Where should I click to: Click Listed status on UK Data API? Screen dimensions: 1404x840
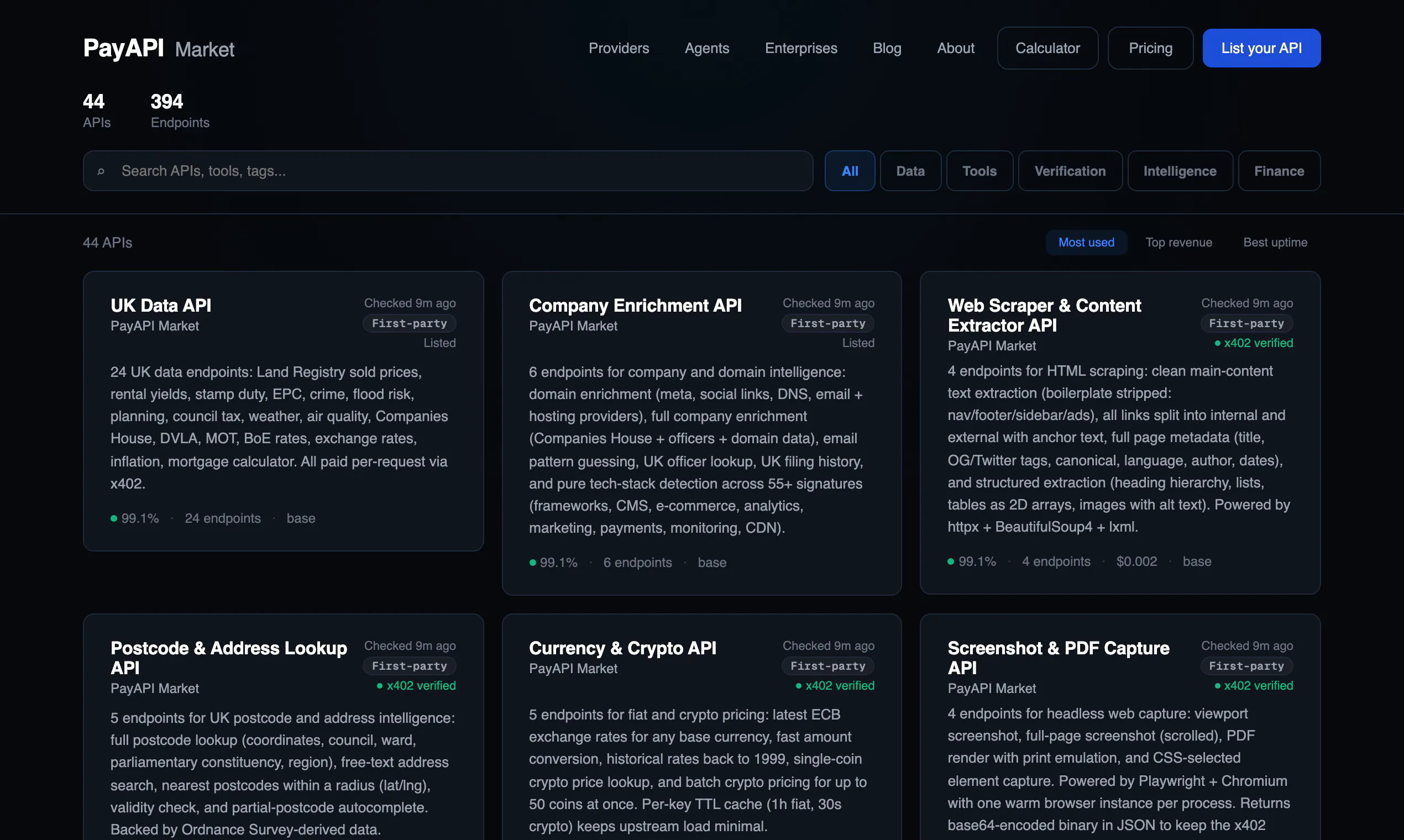[439, 343]
